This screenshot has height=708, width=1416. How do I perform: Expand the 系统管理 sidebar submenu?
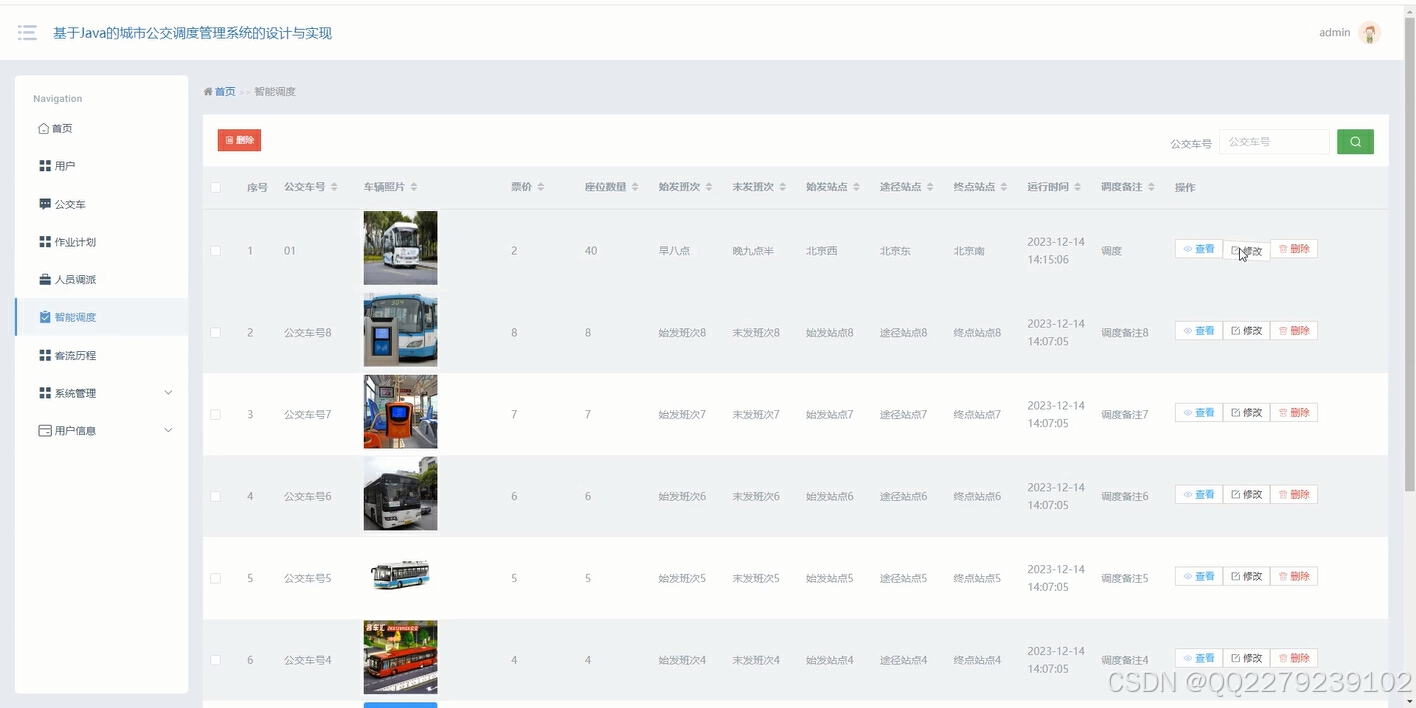coord(101,393)
